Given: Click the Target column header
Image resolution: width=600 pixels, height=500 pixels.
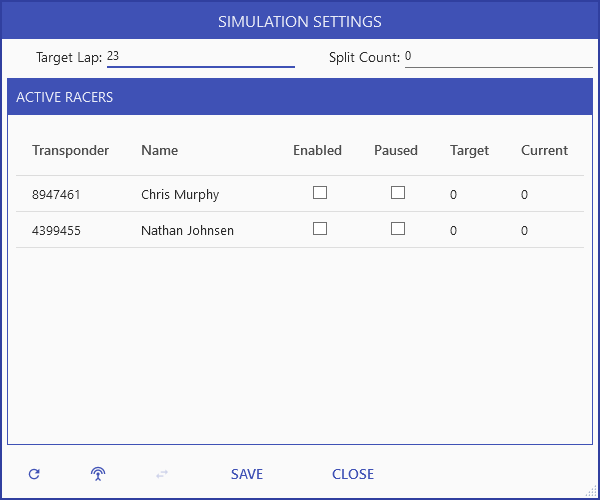Looking at the screenshot, I should pos(469,150).
